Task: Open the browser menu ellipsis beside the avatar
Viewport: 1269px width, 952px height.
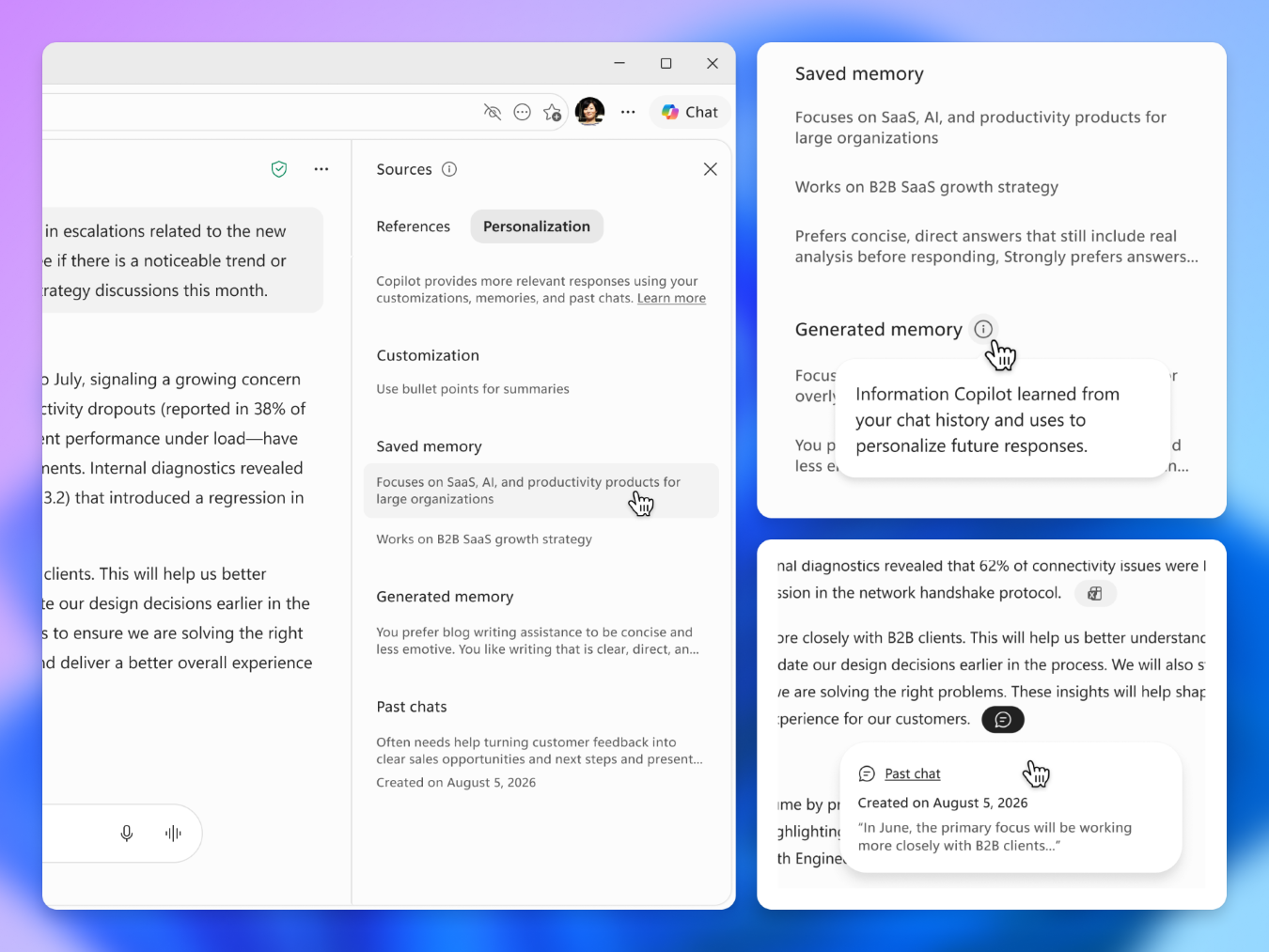Action: tap(628, 112)
